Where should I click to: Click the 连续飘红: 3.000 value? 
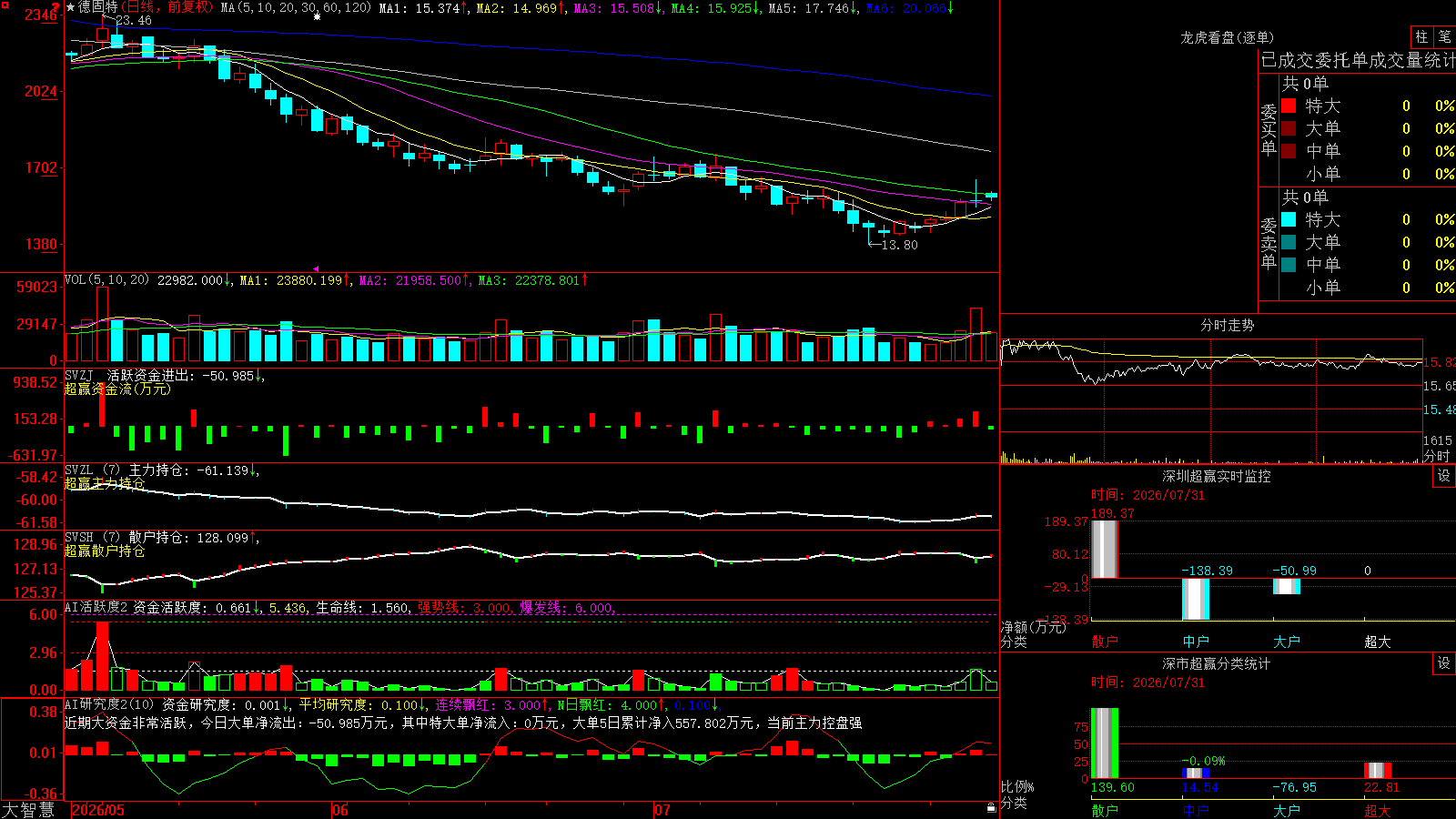click(491, 705)
